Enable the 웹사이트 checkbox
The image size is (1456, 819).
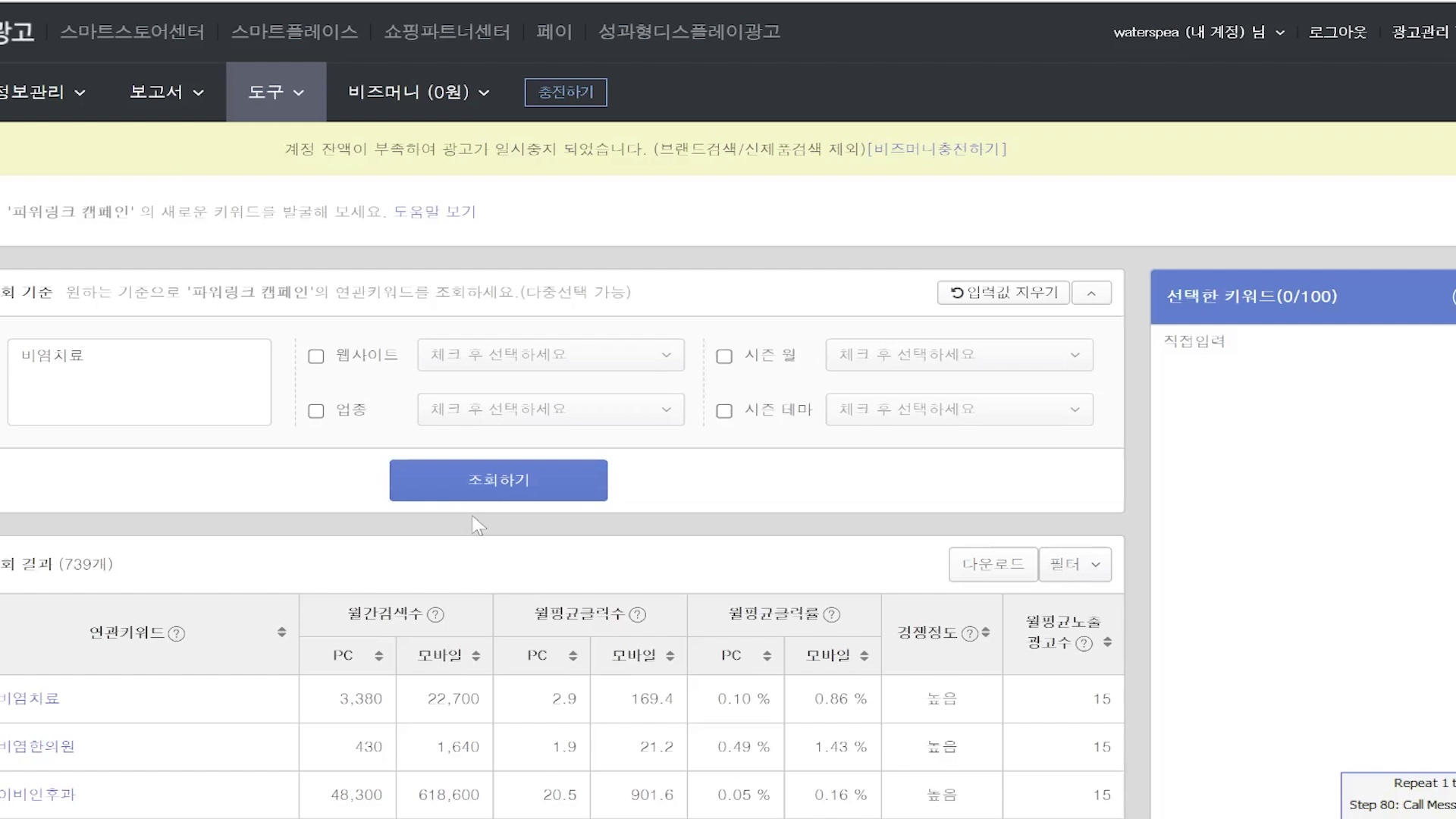[x=316, y=356]
